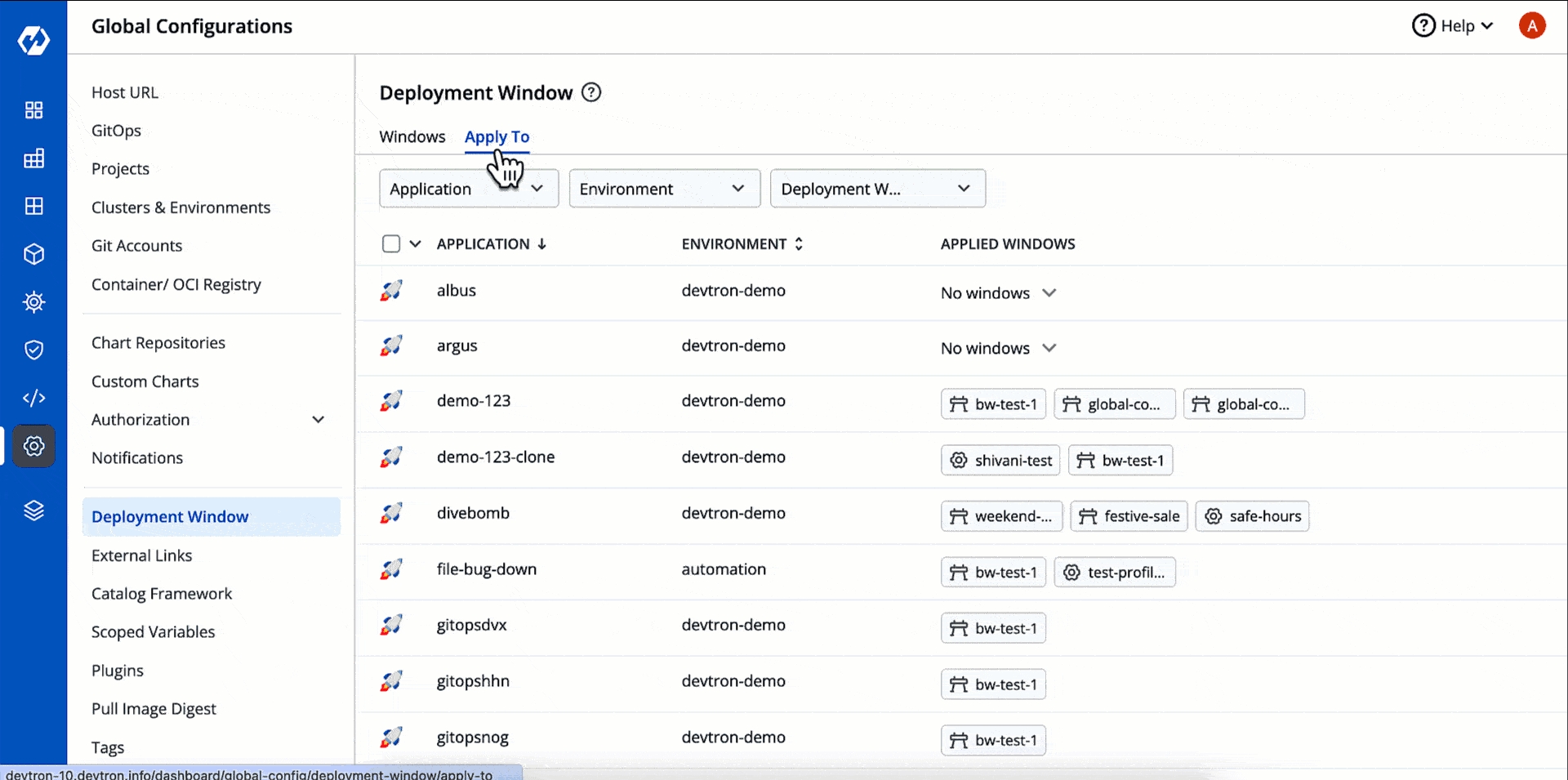Open the layers stack icon in sidebar
This screenshot has width=1568, height=780.
[33, 510]
